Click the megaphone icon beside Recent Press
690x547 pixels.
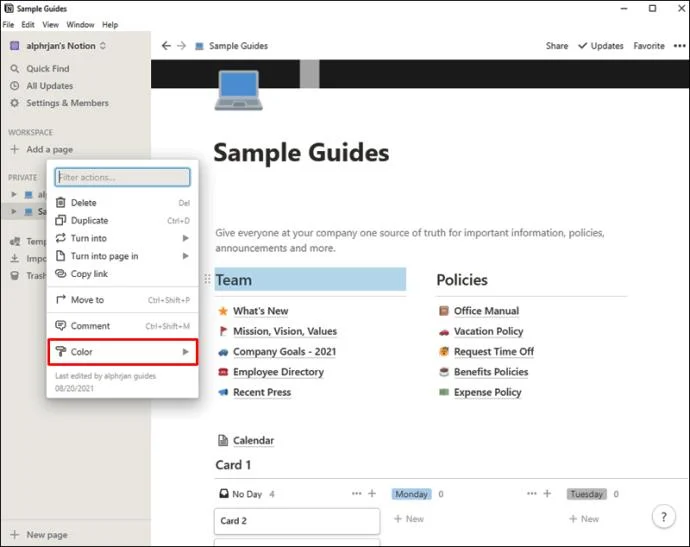point(223,392)
